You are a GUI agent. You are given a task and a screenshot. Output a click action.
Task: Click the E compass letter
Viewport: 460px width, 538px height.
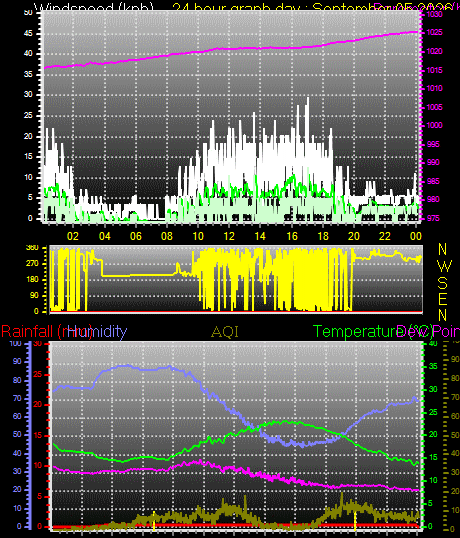coord(443,300)
